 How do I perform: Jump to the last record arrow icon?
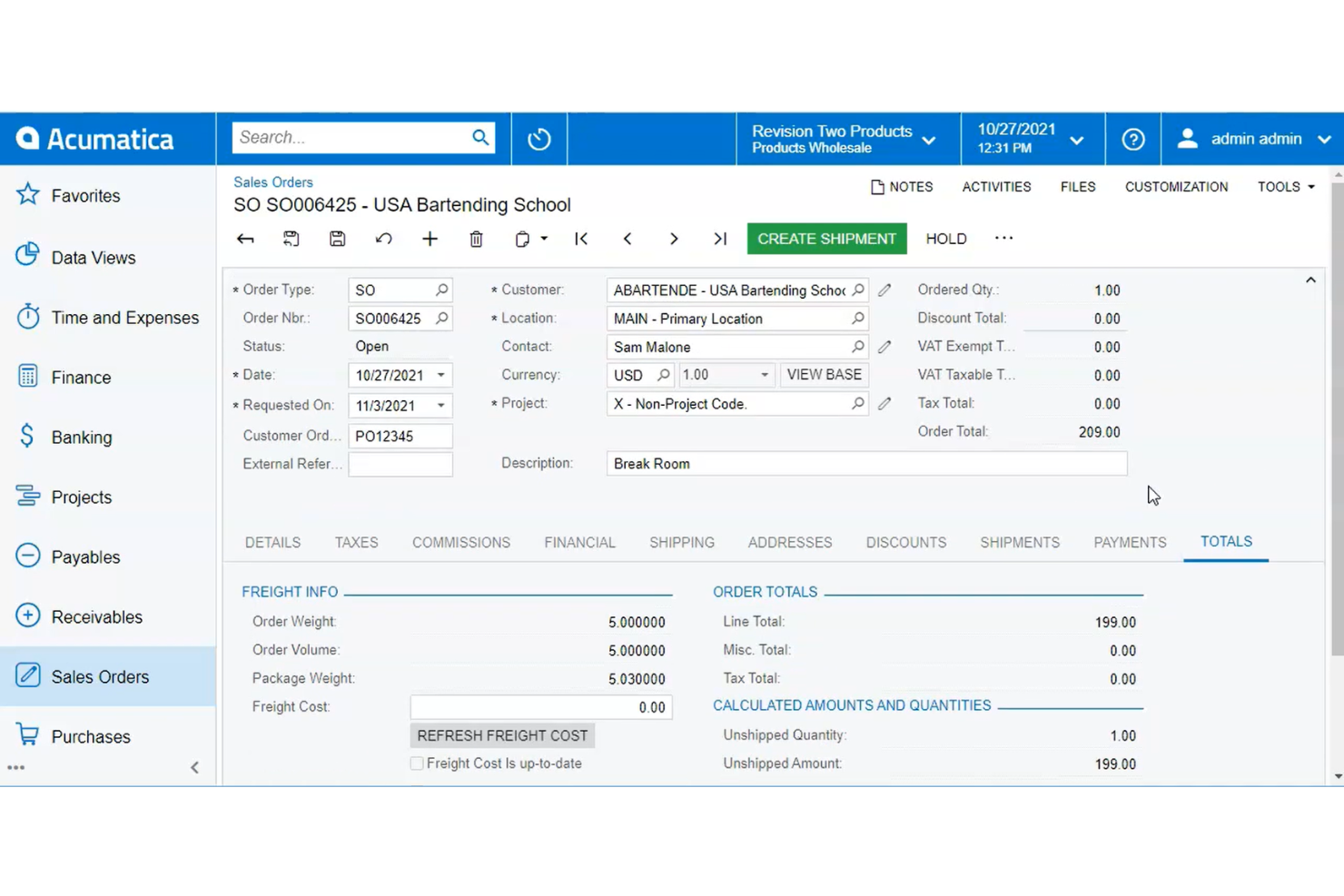coord(719,239)
